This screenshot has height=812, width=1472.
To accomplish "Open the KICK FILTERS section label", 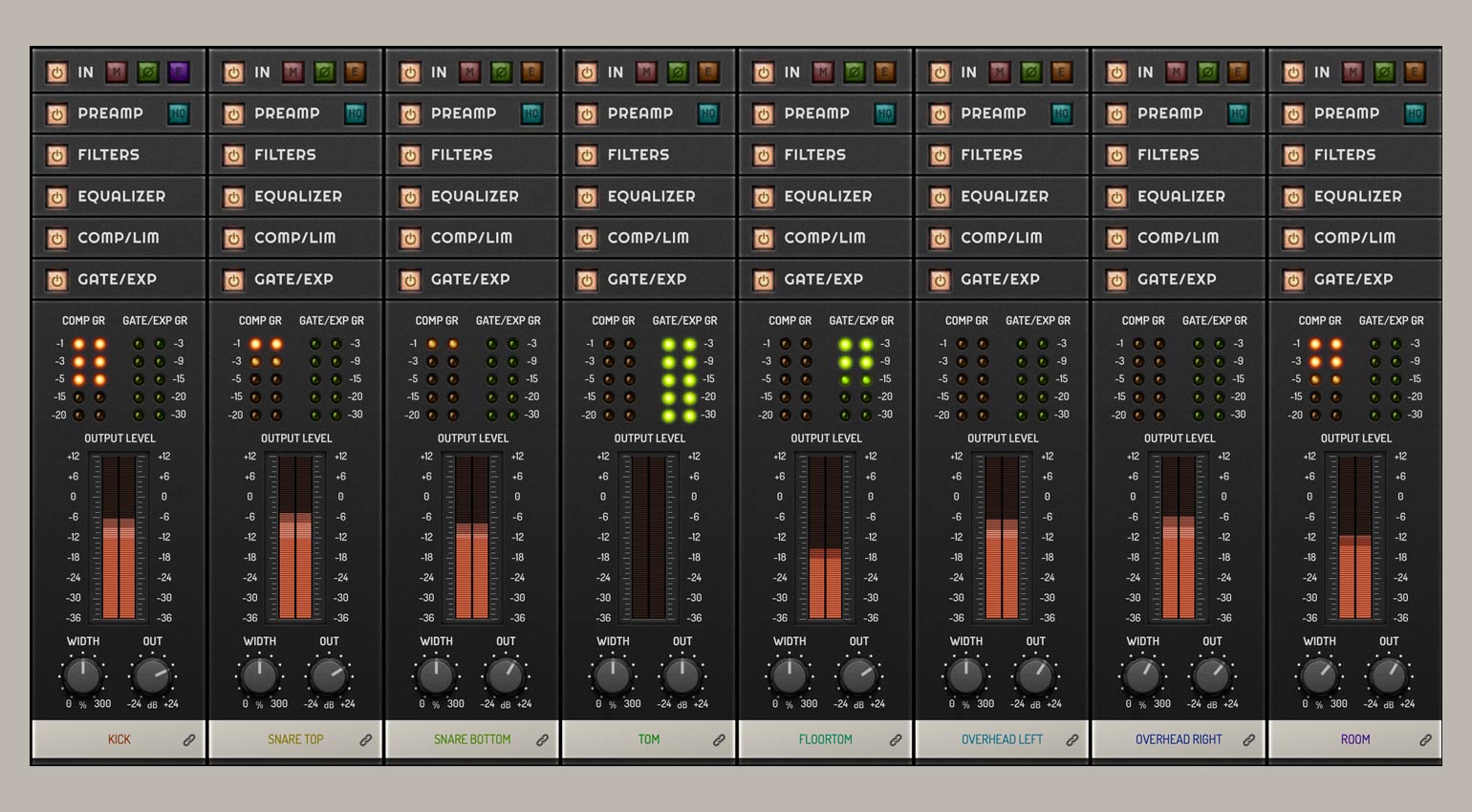I will pos(108,155).
